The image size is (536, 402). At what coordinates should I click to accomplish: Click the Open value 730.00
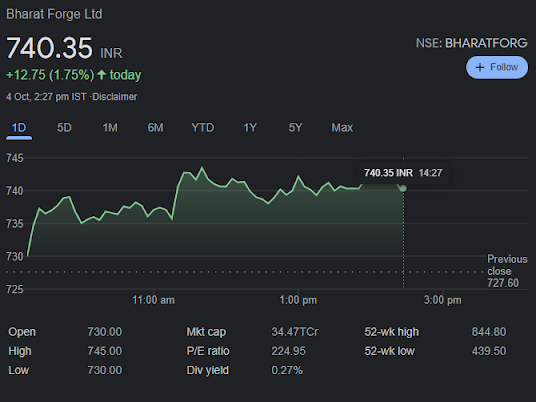pos(105,332)
